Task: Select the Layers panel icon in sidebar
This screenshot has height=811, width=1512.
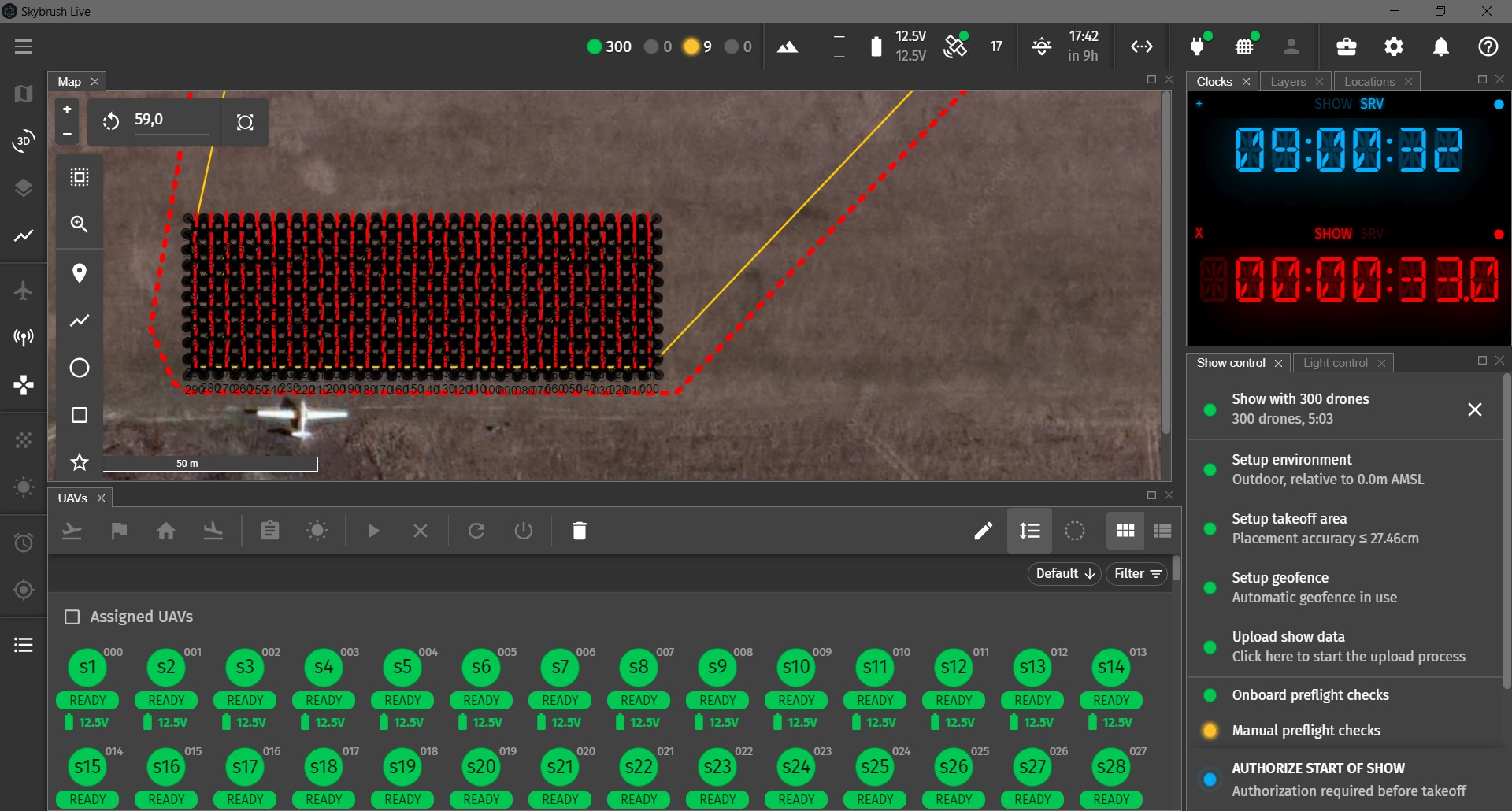Action: point(23,189)
